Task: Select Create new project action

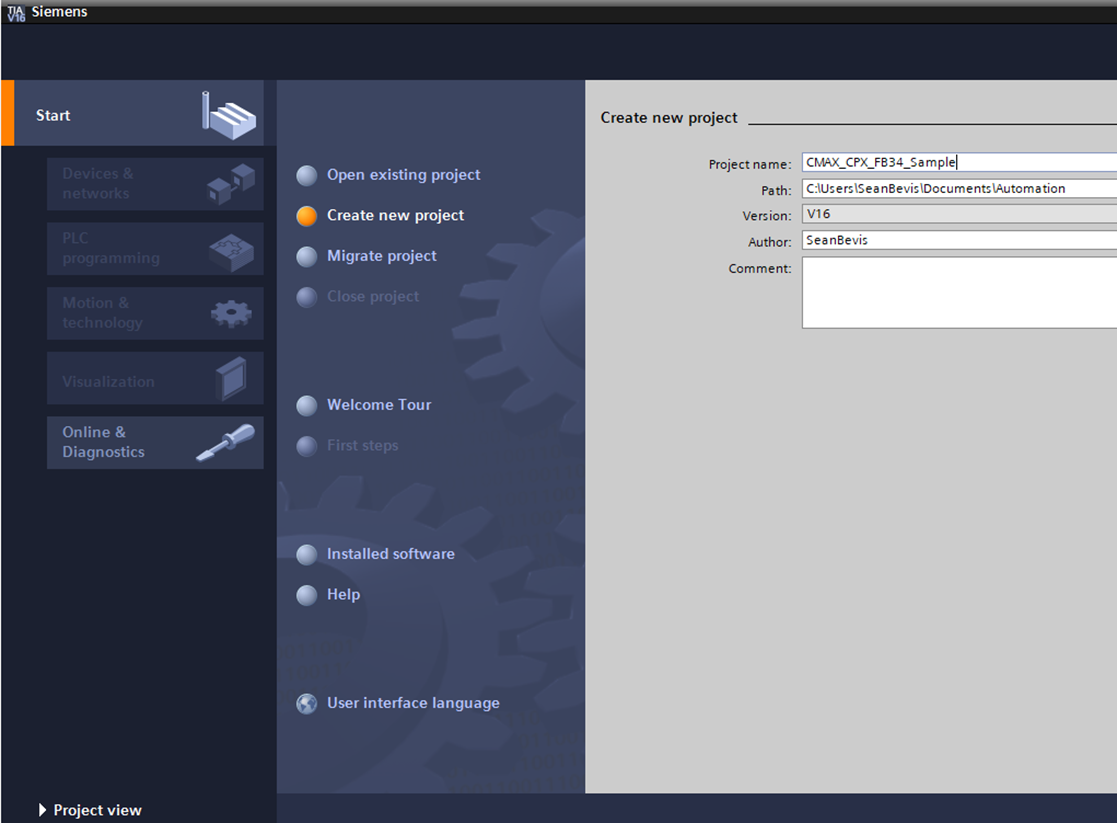Action: [395, 215]
